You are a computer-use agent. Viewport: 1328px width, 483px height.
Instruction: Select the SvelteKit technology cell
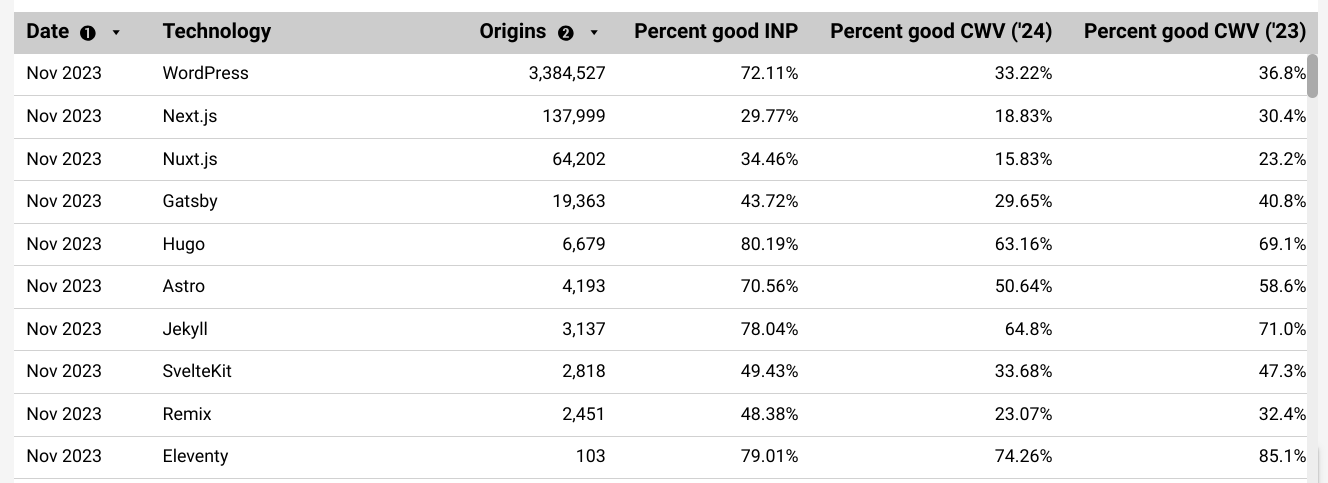197,371
